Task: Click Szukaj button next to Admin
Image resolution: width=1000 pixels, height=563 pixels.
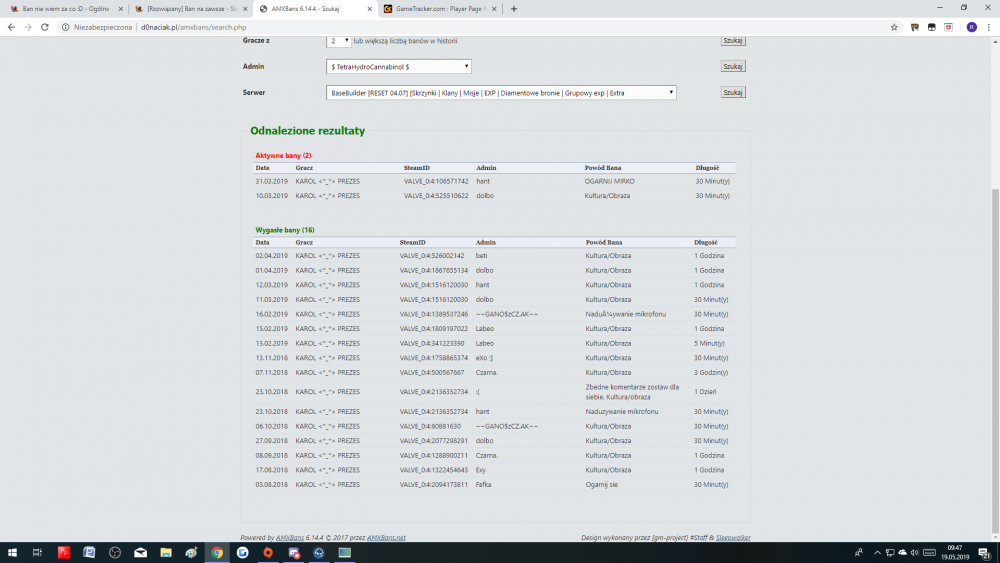Action: pos(733,66)
